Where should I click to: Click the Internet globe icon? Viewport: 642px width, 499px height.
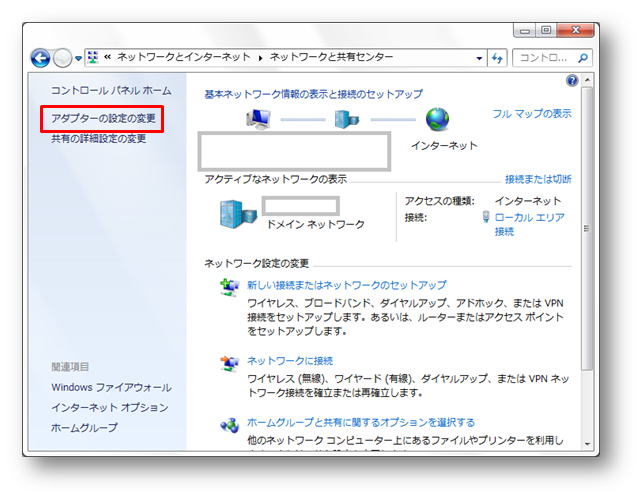pyautogui.click(x=437, y=119)
